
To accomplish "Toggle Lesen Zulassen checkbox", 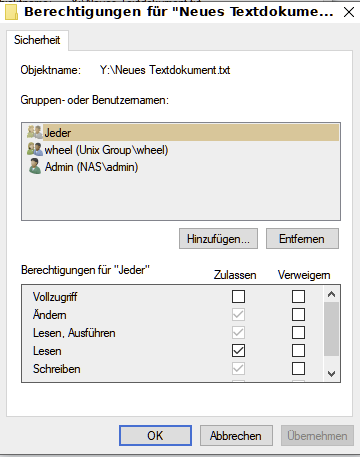I will click(x=238, y=350).
